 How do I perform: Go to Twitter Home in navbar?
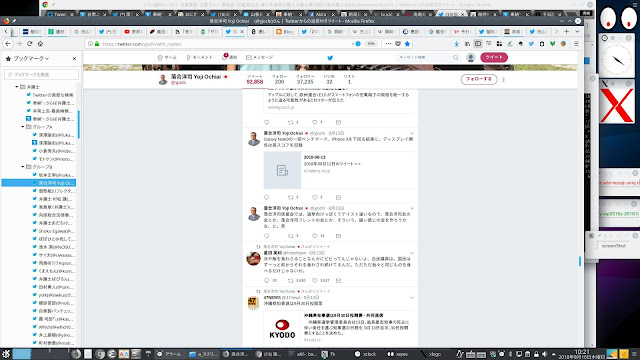tap(167, 58)
